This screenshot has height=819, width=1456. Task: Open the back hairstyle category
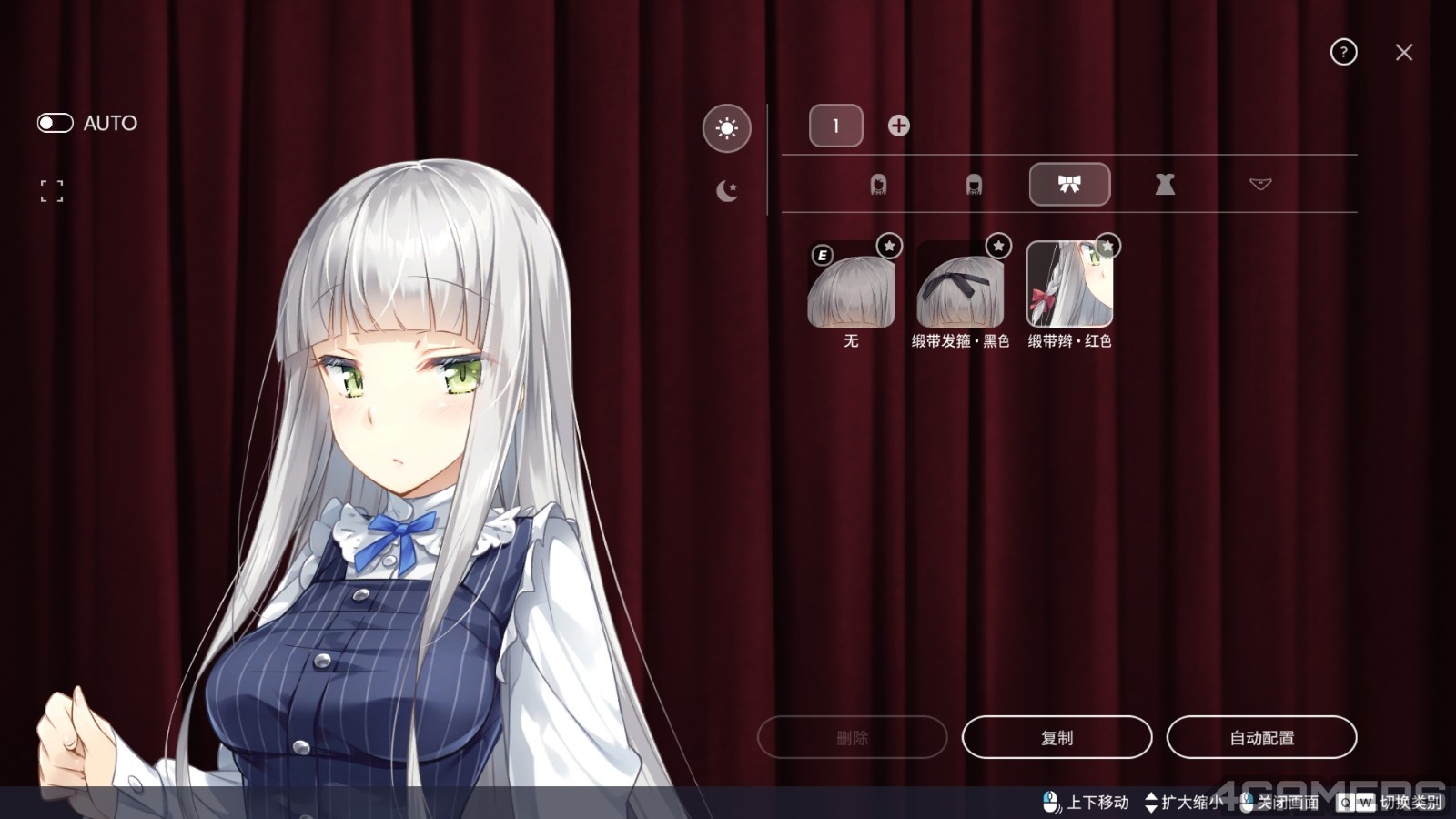pyautogui.click(x=878, y=185)
